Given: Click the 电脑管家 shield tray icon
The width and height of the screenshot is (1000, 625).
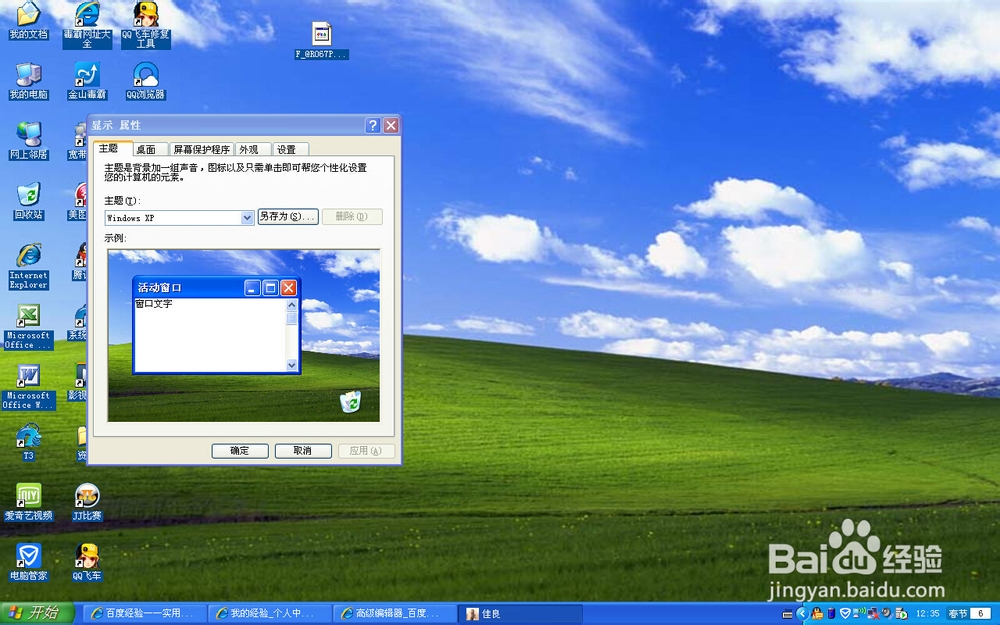Looking at the screenshot, I should point(845,613).
